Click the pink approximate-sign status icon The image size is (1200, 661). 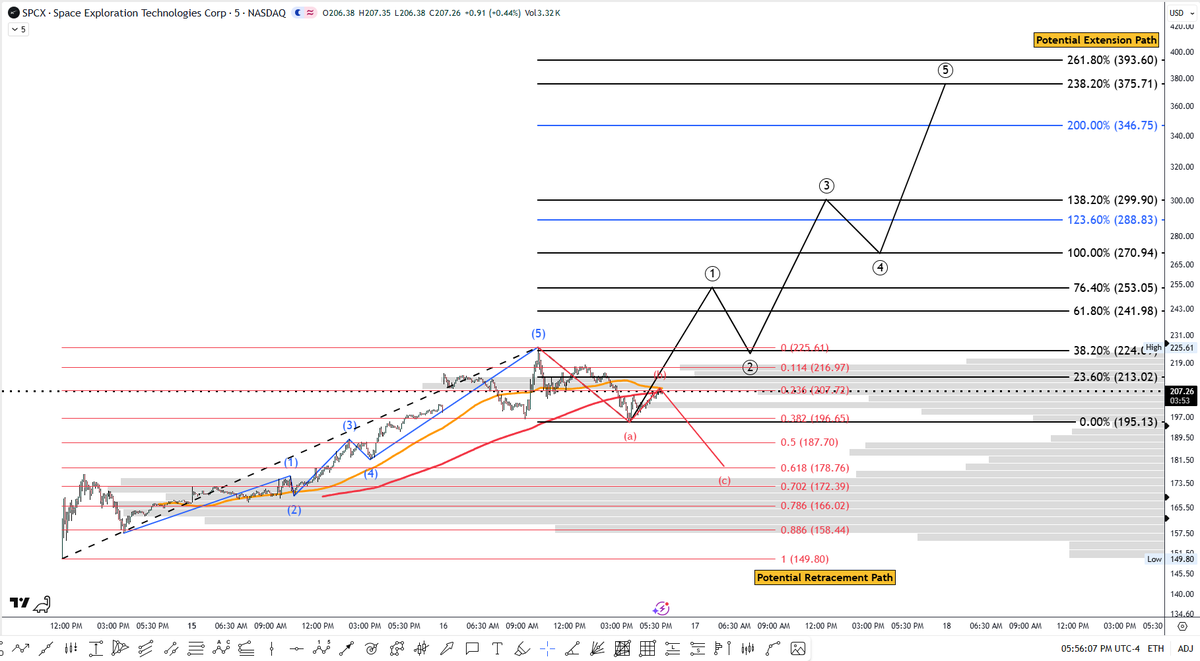click(x=310, y=11)
